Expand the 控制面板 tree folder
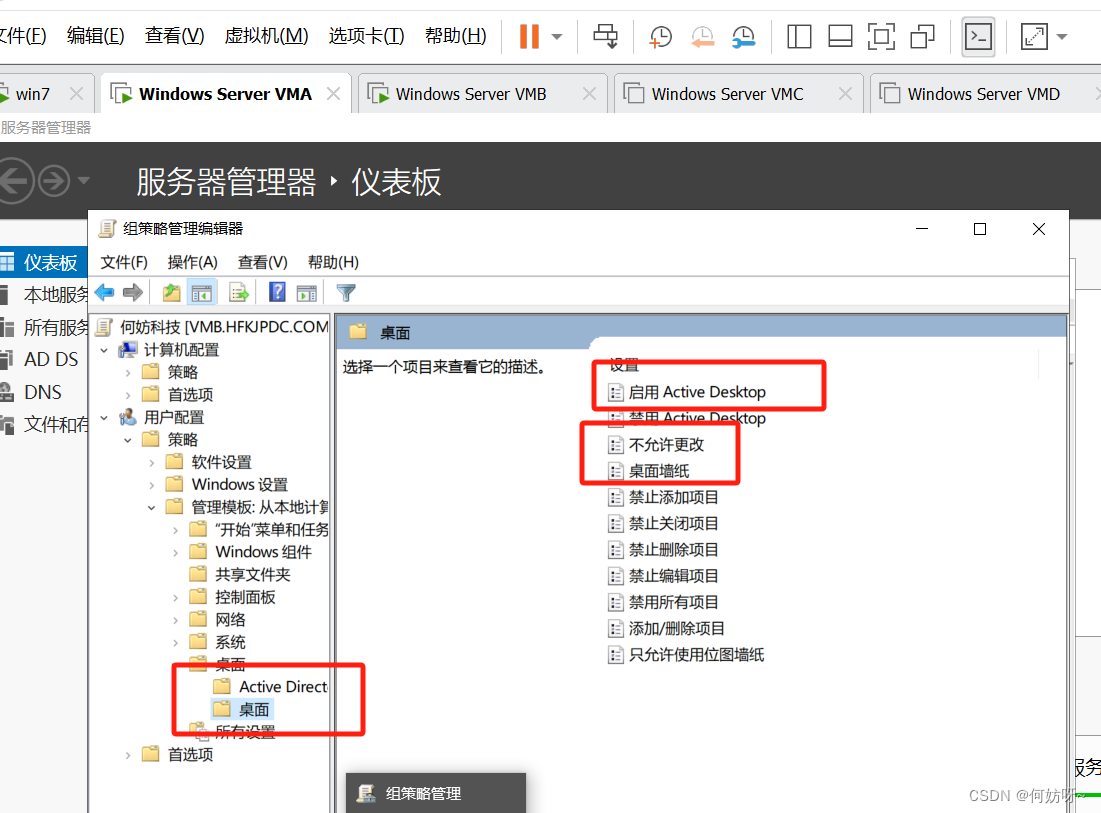The image size is (1101, 813). (x=176, y=597)
